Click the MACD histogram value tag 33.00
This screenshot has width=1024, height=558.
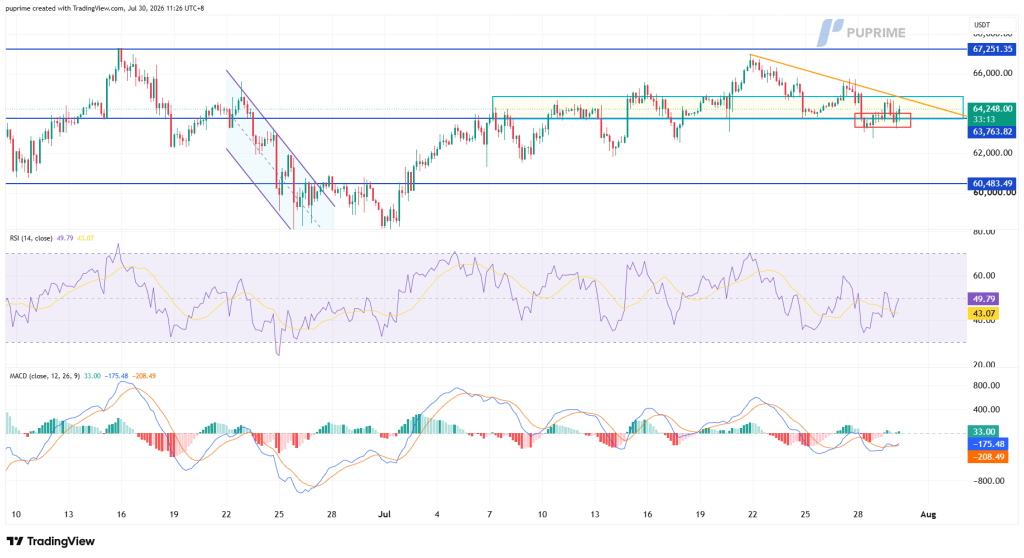pyautogui.click(x=984, y=432)
